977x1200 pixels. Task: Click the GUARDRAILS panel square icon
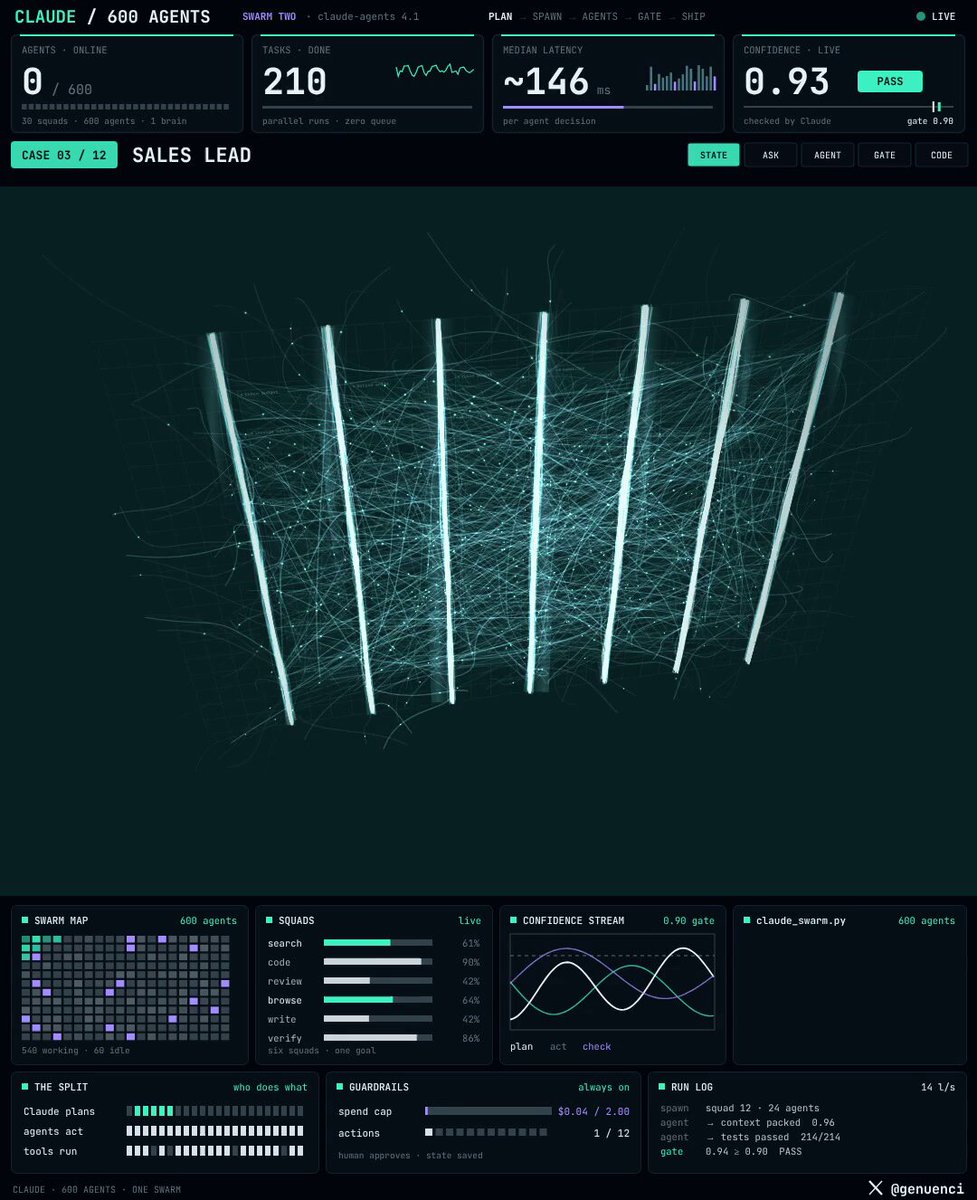pyautogui.click(x=340, y=1087)
